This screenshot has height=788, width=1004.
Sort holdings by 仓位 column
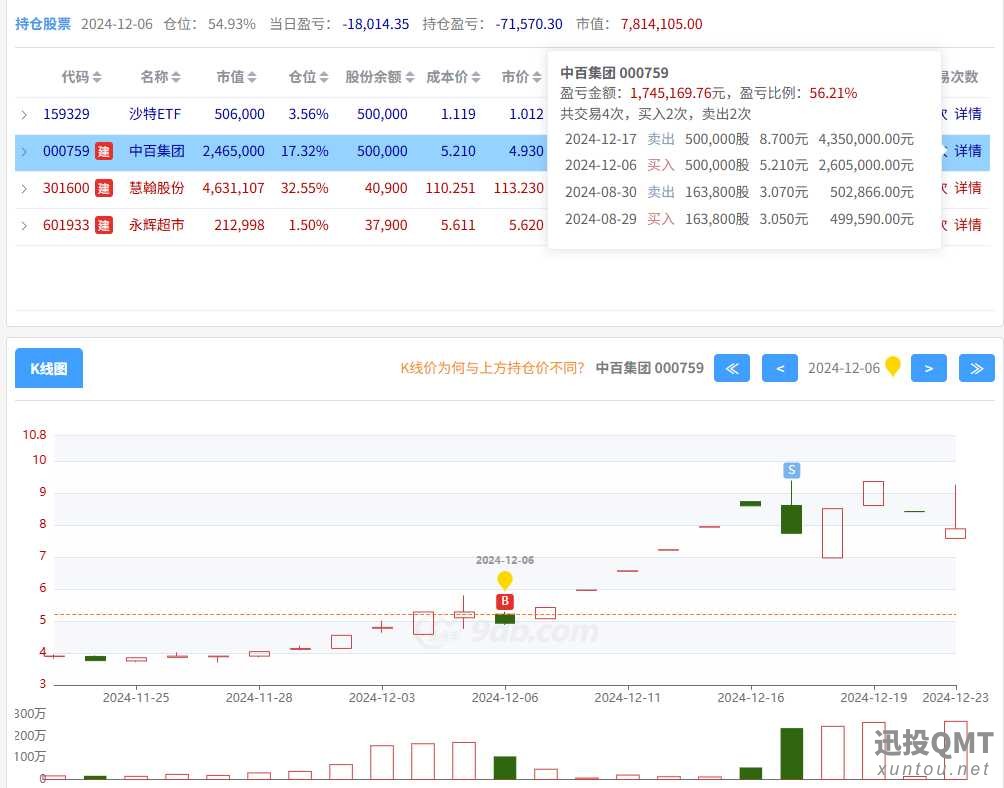coord(309,77)
